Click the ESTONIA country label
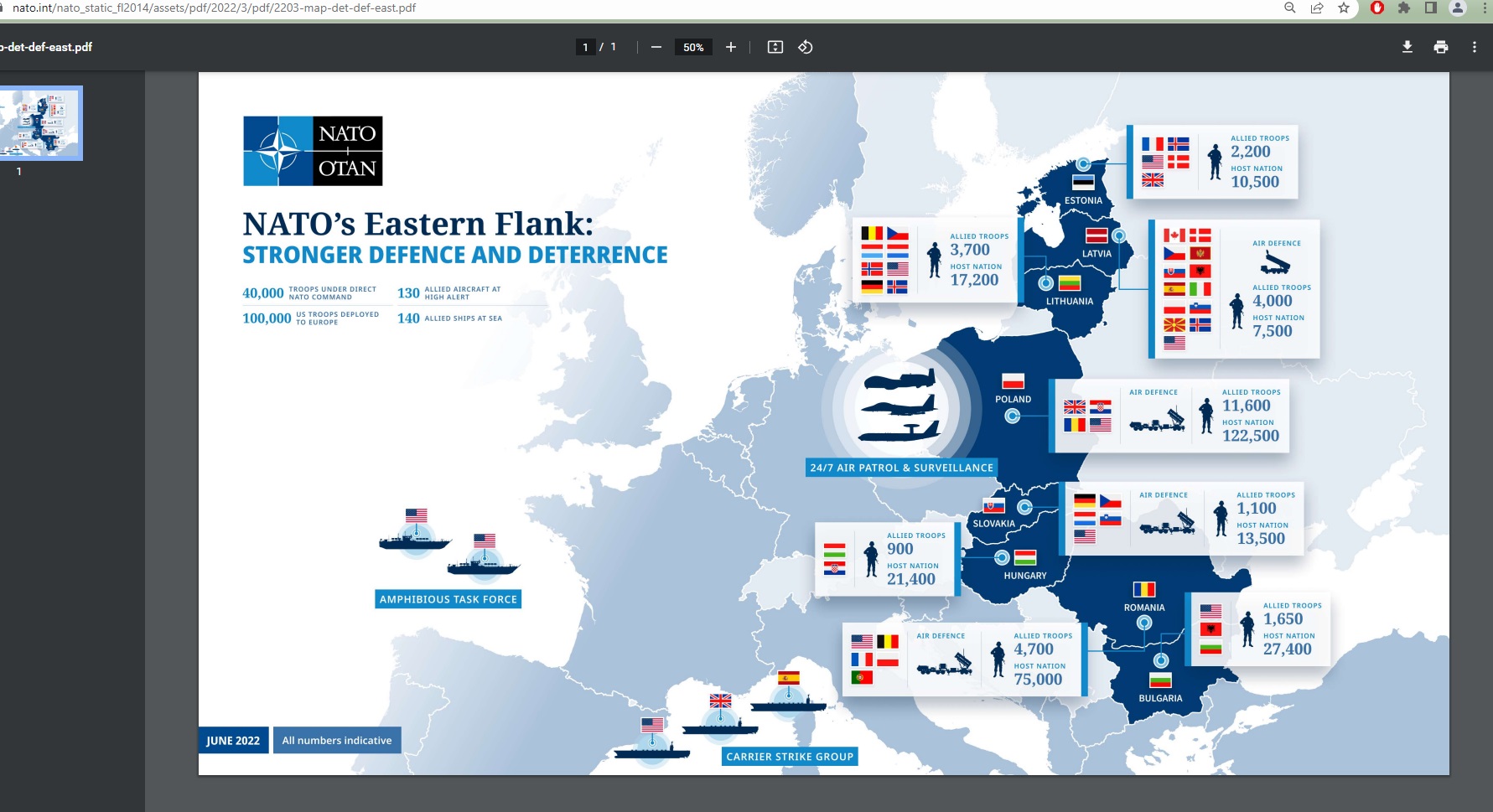The width and height of the screenshot is (1493, 812). [x=1083, y=200]
